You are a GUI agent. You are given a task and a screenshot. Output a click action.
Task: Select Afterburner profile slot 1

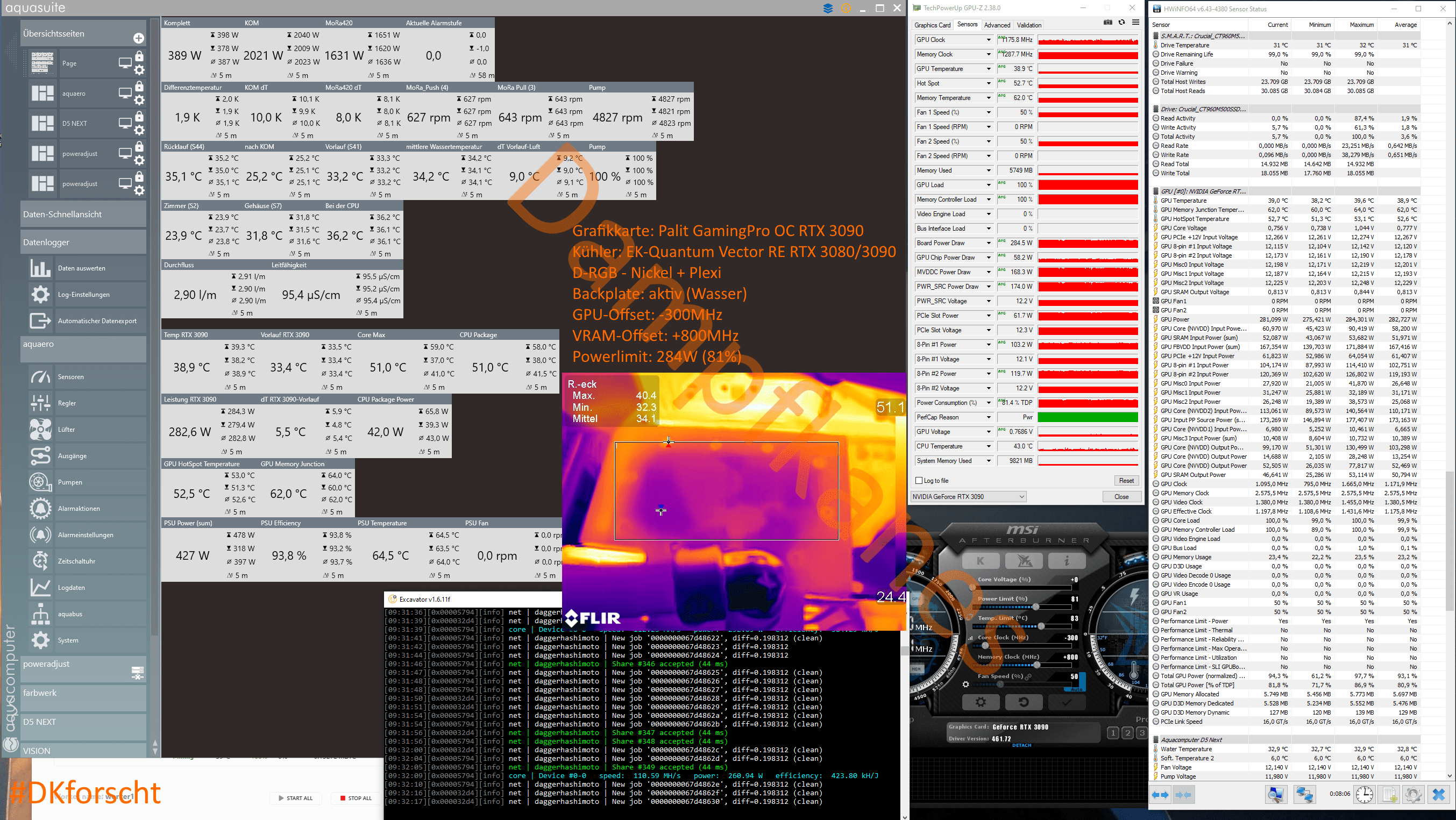1112,733
